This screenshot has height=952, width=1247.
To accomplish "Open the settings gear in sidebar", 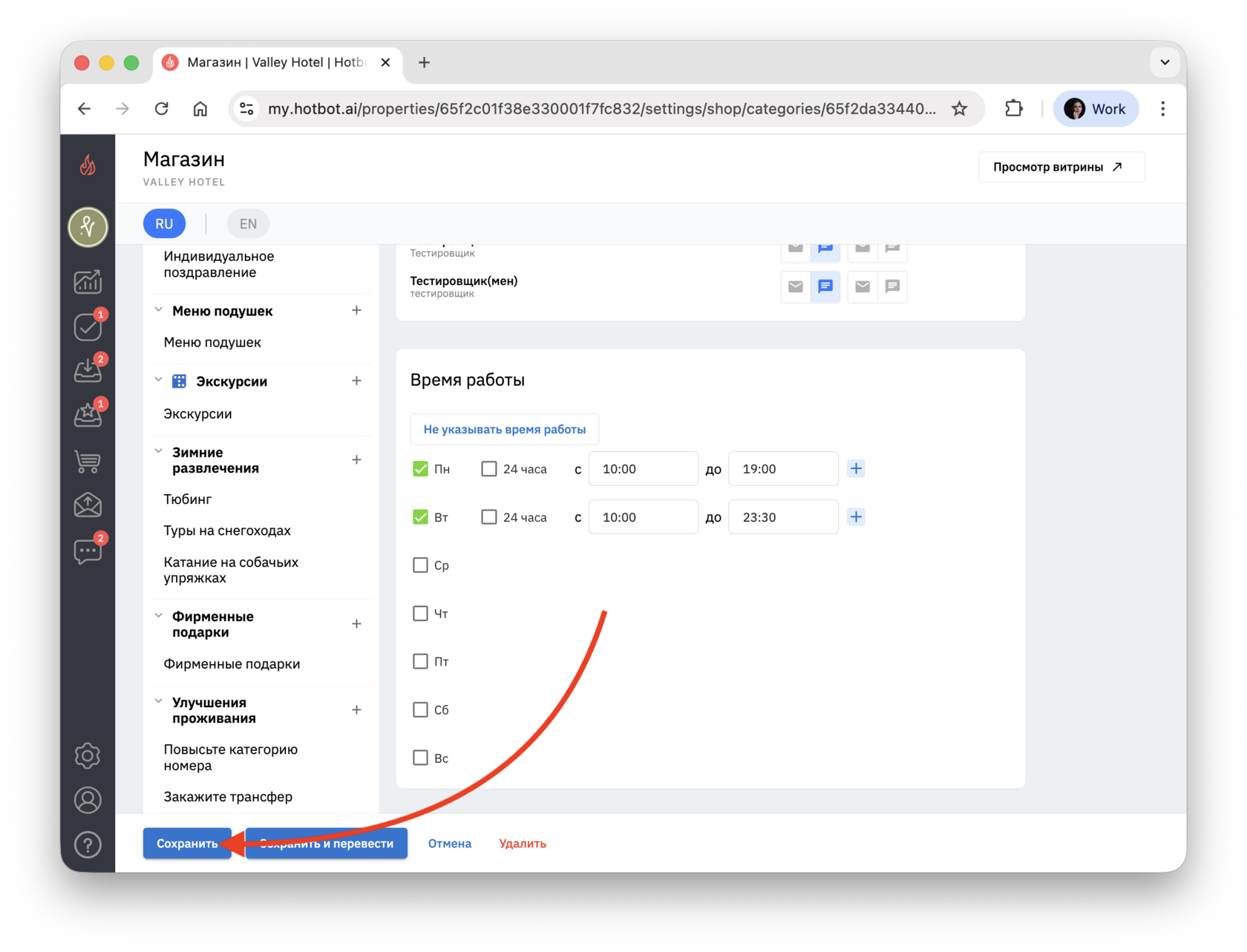I will click(x=88, y=755).
